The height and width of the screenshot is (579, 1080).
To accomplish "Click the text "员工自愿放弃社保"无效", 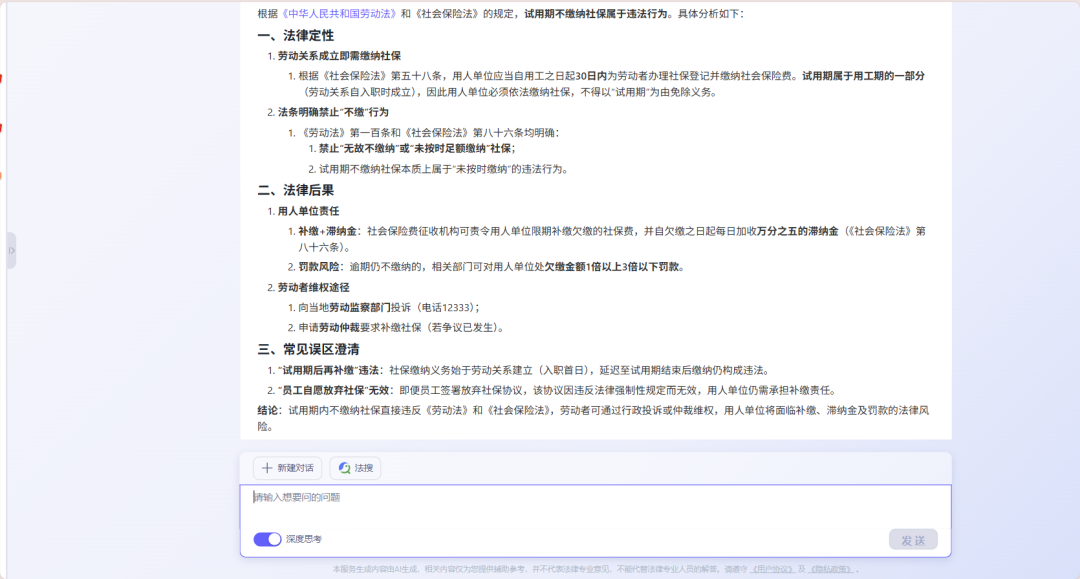I will [333, 390].
